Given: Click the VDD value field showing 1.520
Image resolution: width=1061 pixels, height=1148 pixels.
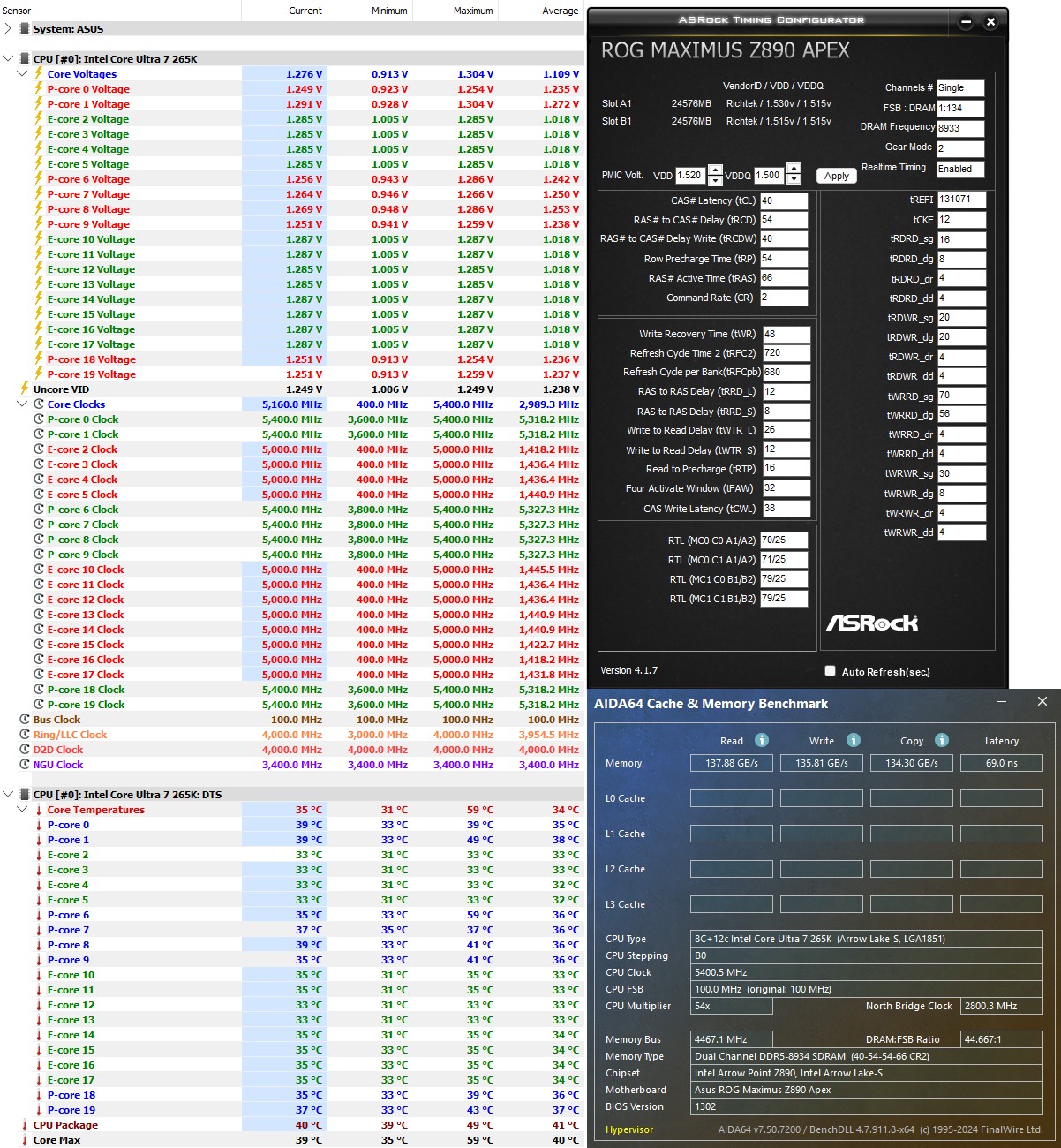Looking at the screenshot, I should click(x=691, y=175).
